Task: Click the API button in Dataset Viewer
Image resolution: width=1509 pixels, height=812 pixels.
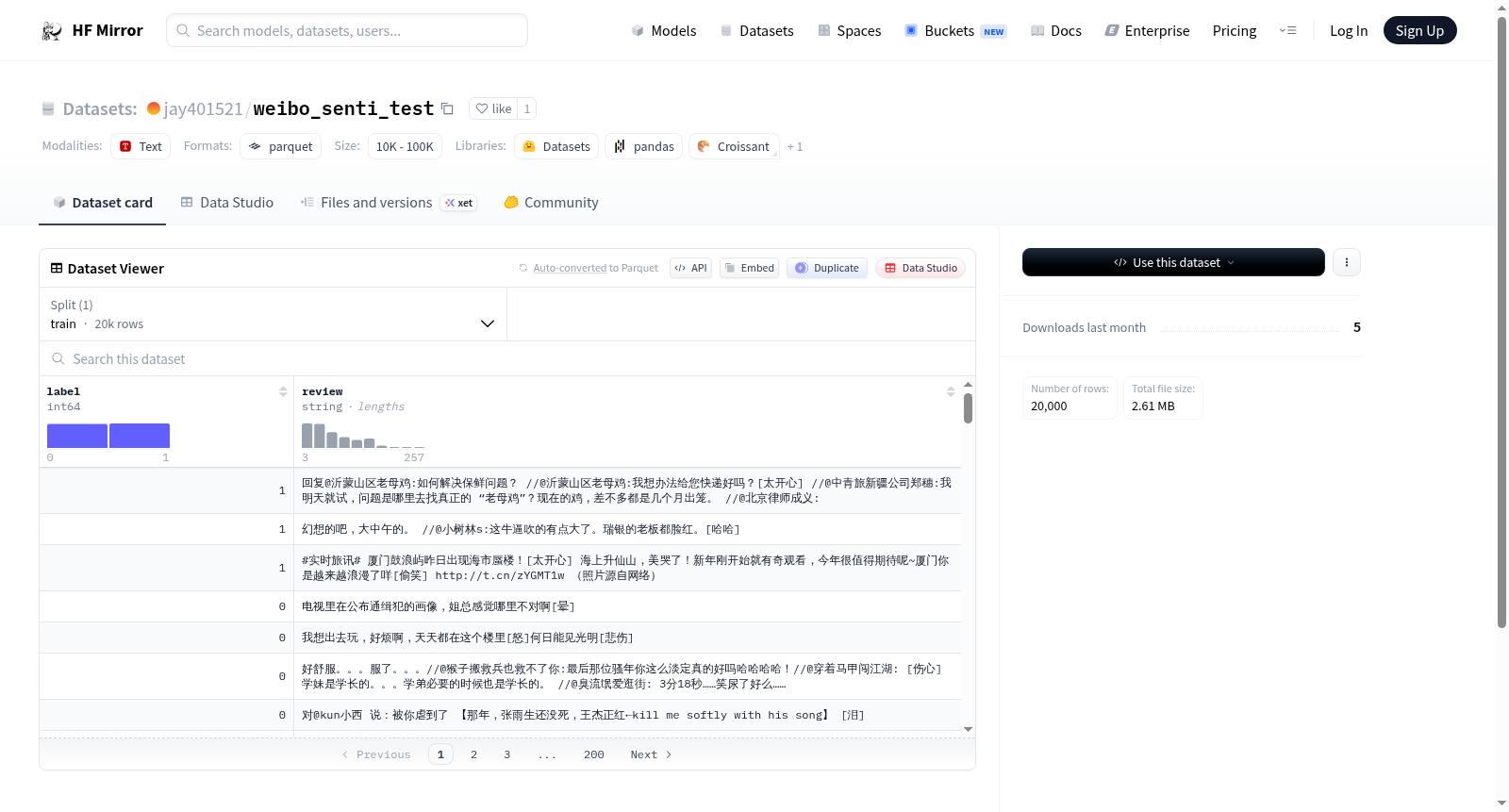Action: pos(690,268)
